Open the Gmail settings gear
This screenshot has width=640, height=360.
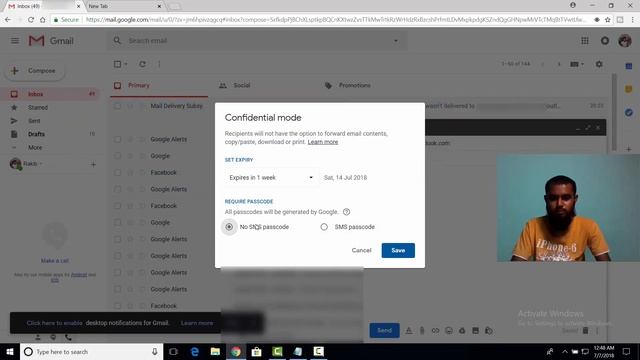(599, 64)
